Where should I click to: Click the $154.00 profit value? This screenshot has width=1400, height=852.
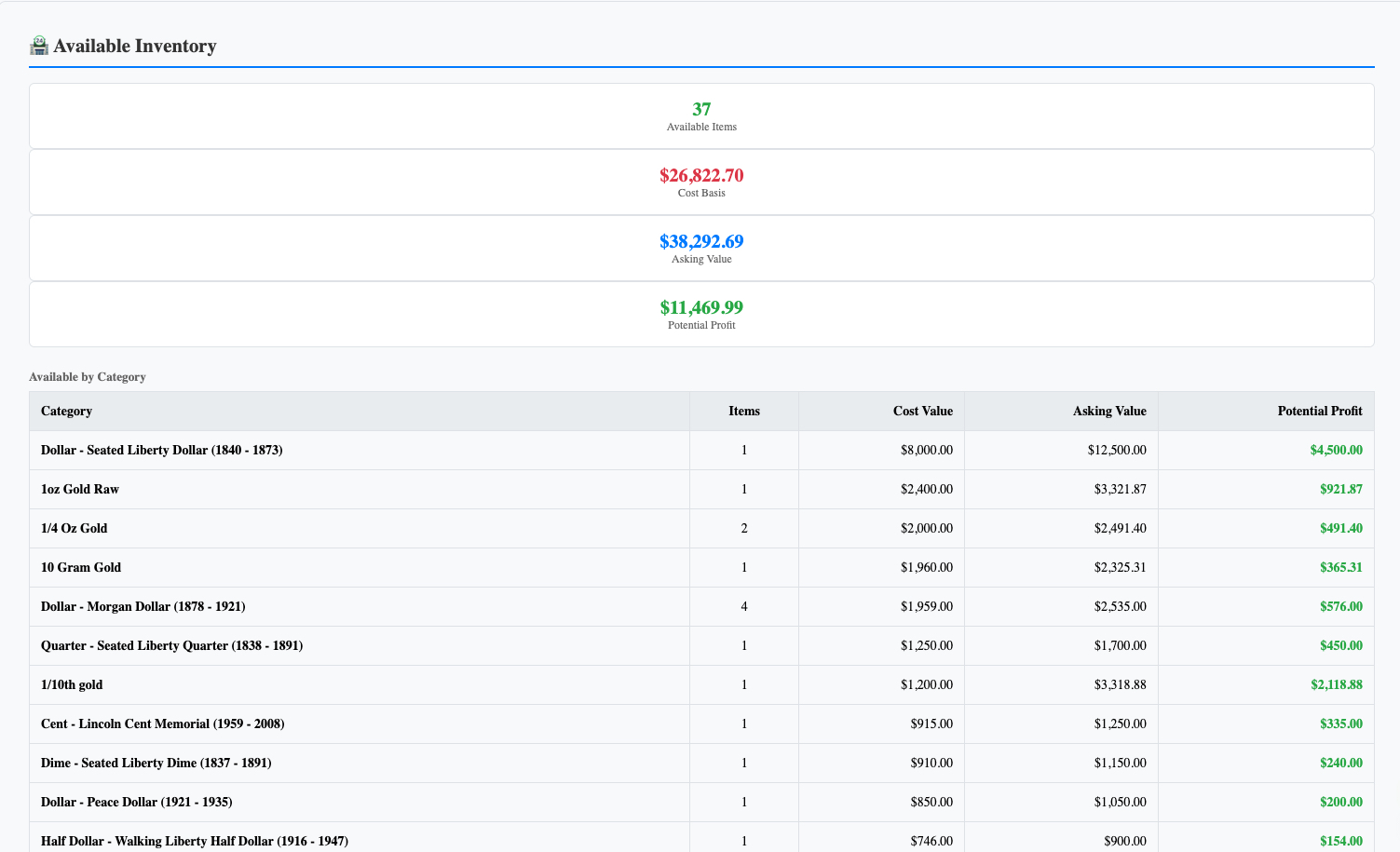(1341, 841)
